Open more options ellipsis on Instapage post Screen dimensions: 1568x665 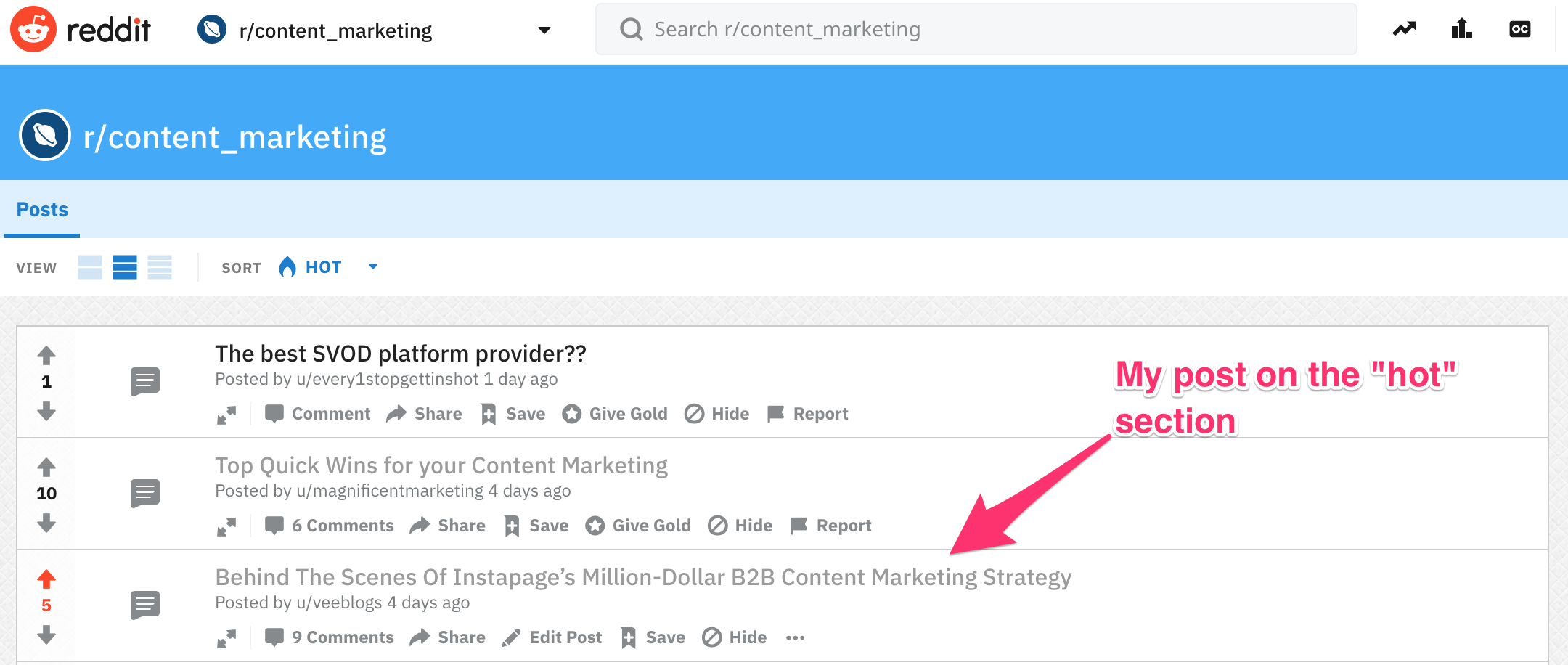pos(795,638)
